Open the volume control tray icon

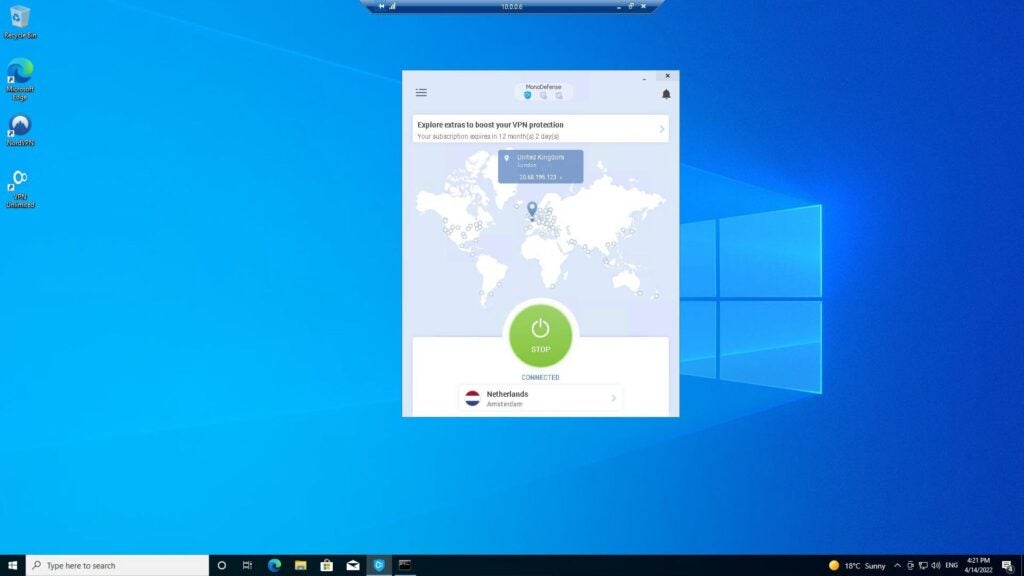click(x=936, y=566)
